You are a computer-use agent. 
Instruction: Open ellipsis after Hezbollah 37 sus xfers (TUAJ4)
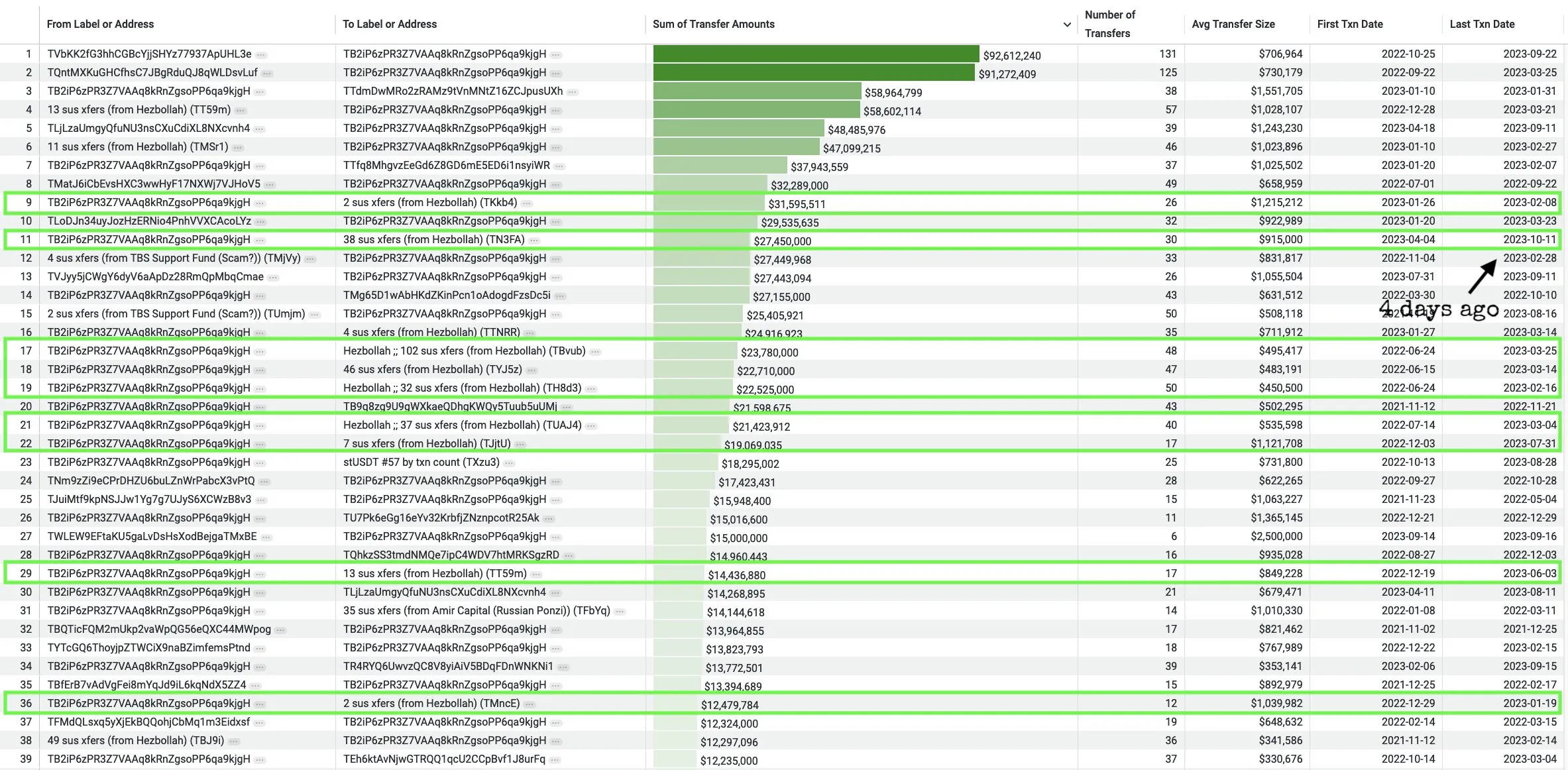point(591,425)
